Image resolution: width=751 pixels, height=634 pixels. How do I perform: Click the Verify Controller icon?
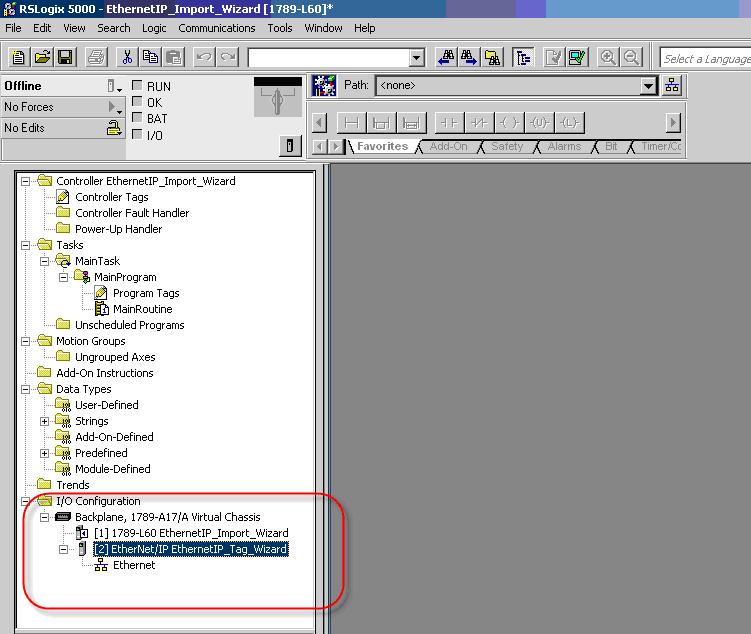point(577,58)
